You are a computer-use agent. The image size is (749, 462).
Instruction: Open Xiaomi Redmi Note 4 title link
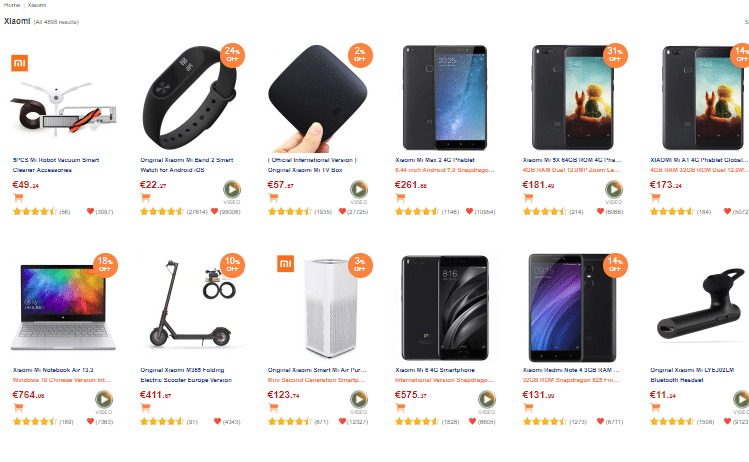[571, 370]
